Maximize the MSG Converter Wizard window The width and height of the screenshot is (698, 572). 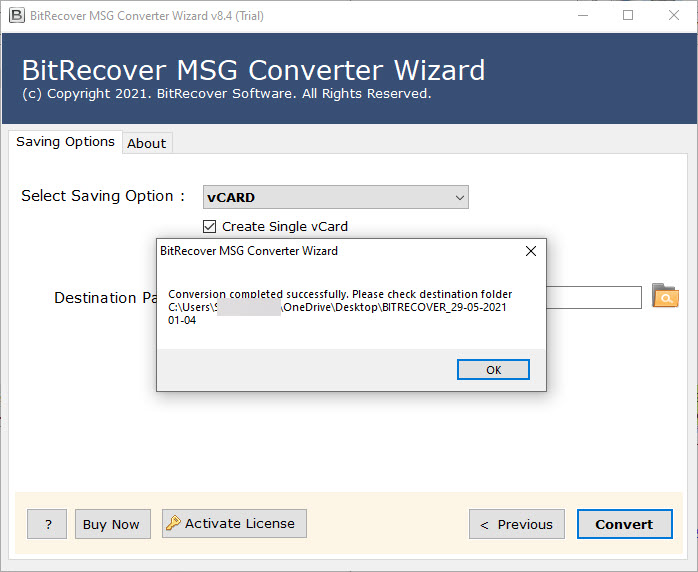click(x=628, y=16)
